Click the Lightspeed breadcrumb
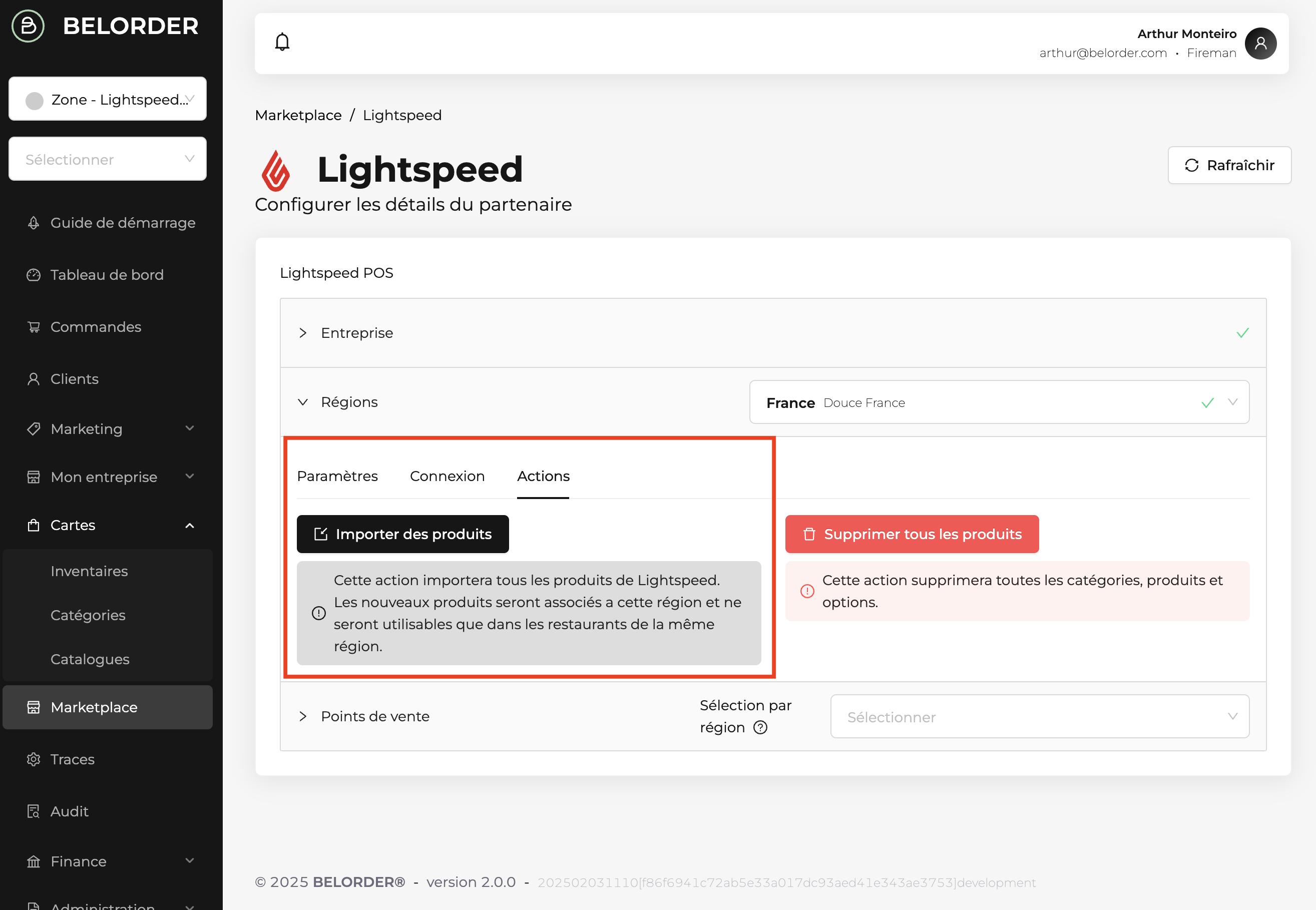This screenshot has width=1316, height=910. [x=402, y=115]
